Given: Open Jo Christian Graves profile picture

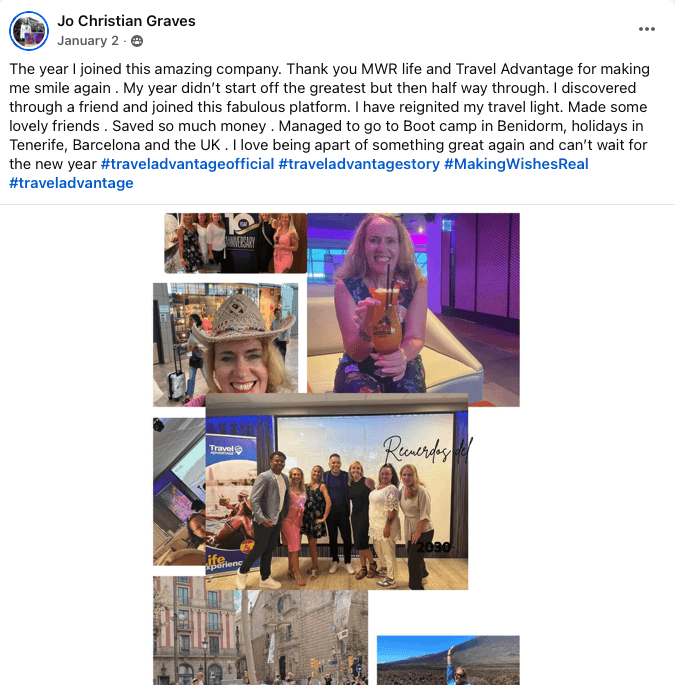Looking at the screenshot, I should 29,31.
